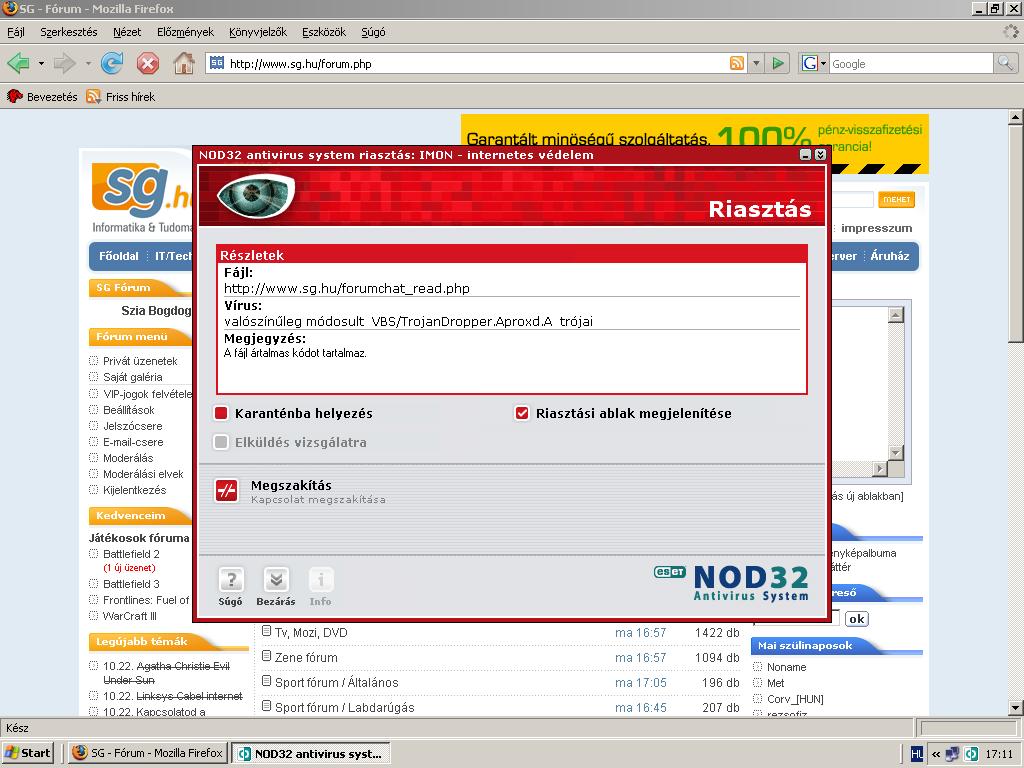
Task: Enable Karanténba helyezés checkbox
Action: (221, 413)
